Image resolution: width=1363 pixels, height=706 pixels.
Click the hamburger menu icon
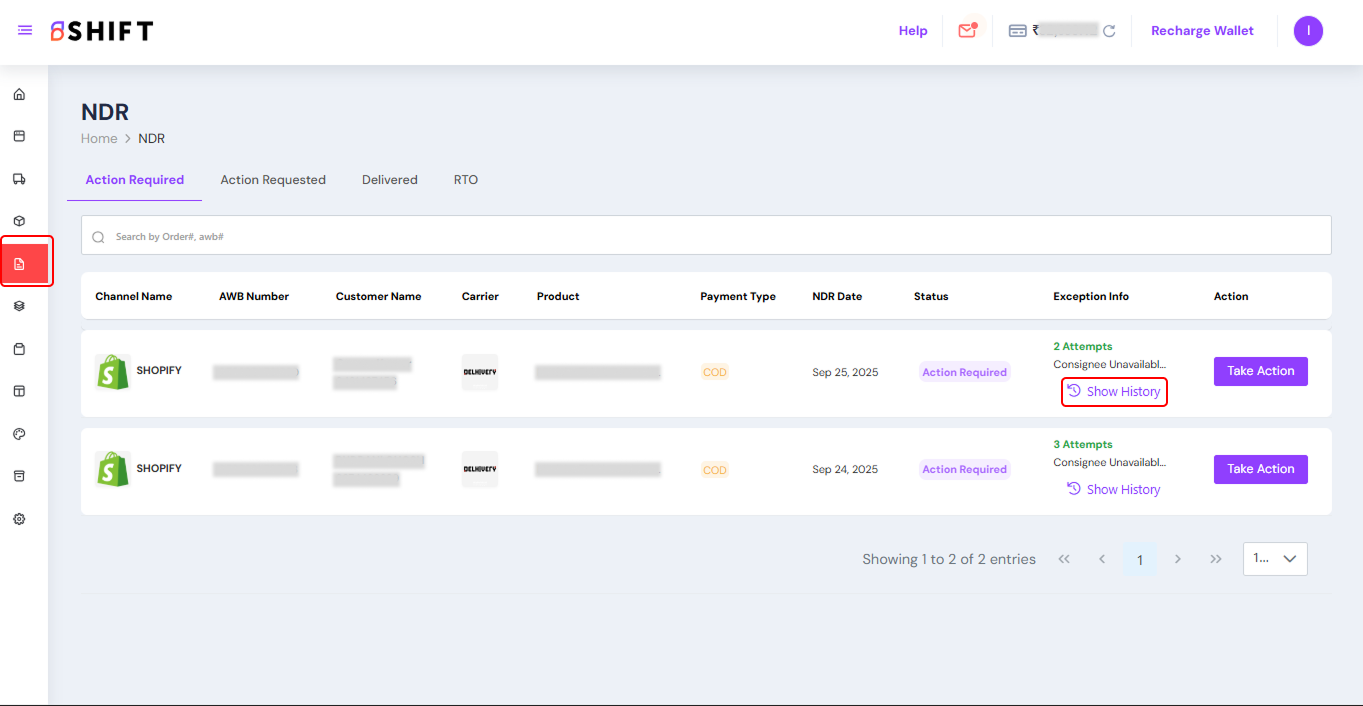25,31
